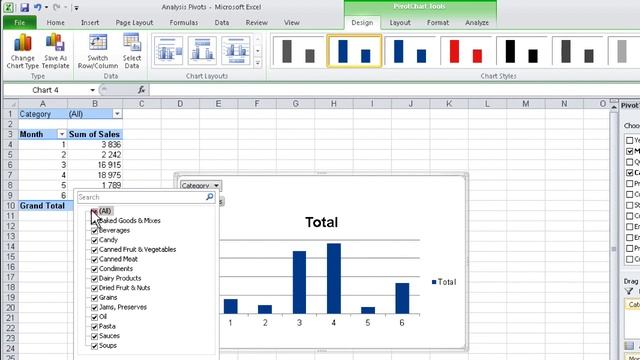The image size is (640, 360).
Task: Choose the third chart layout thumbnail
Action: pos(236,51)
